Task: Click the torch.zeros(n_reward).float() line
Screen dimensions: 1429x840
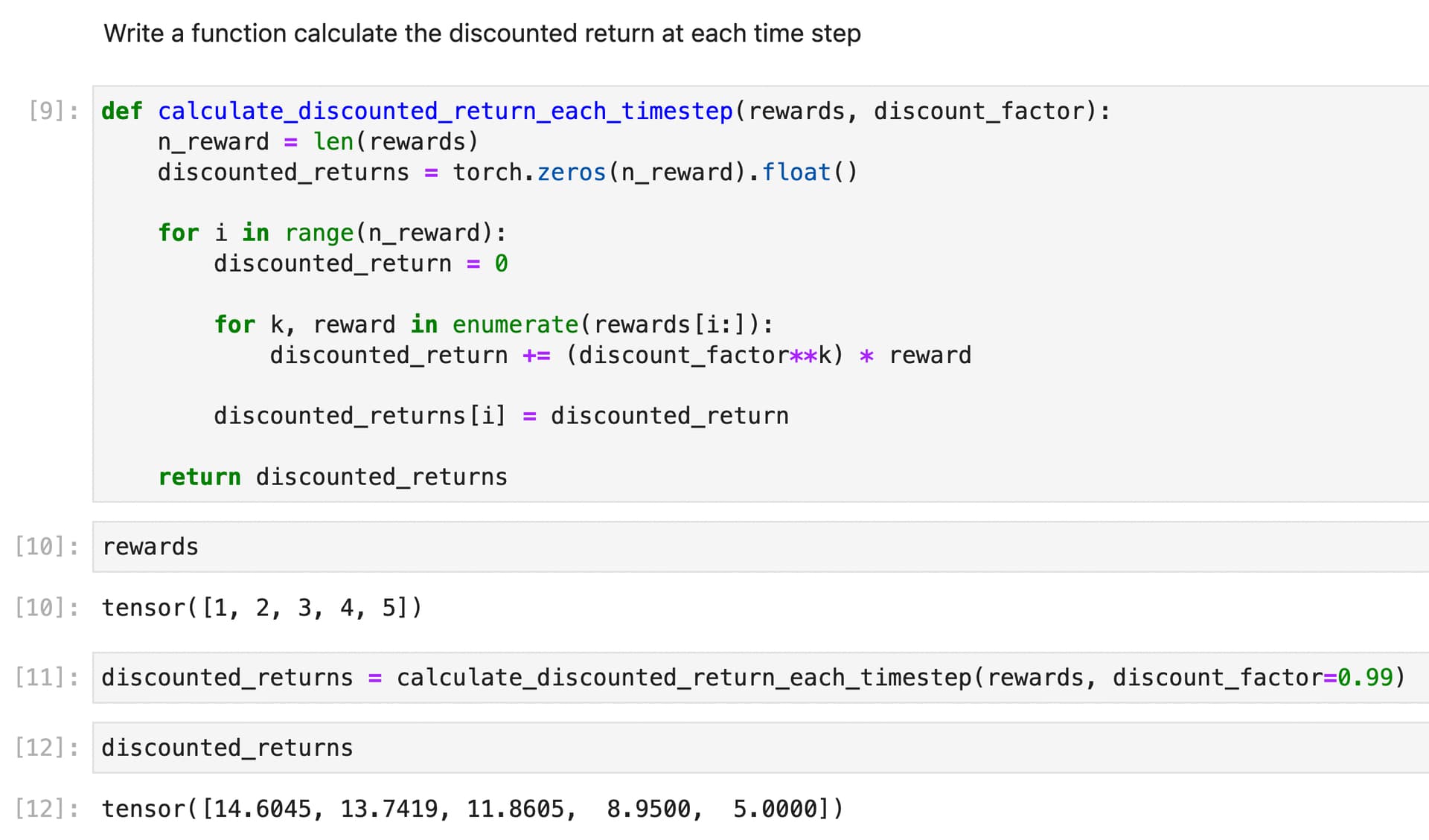Action: [x=506, y=172]
